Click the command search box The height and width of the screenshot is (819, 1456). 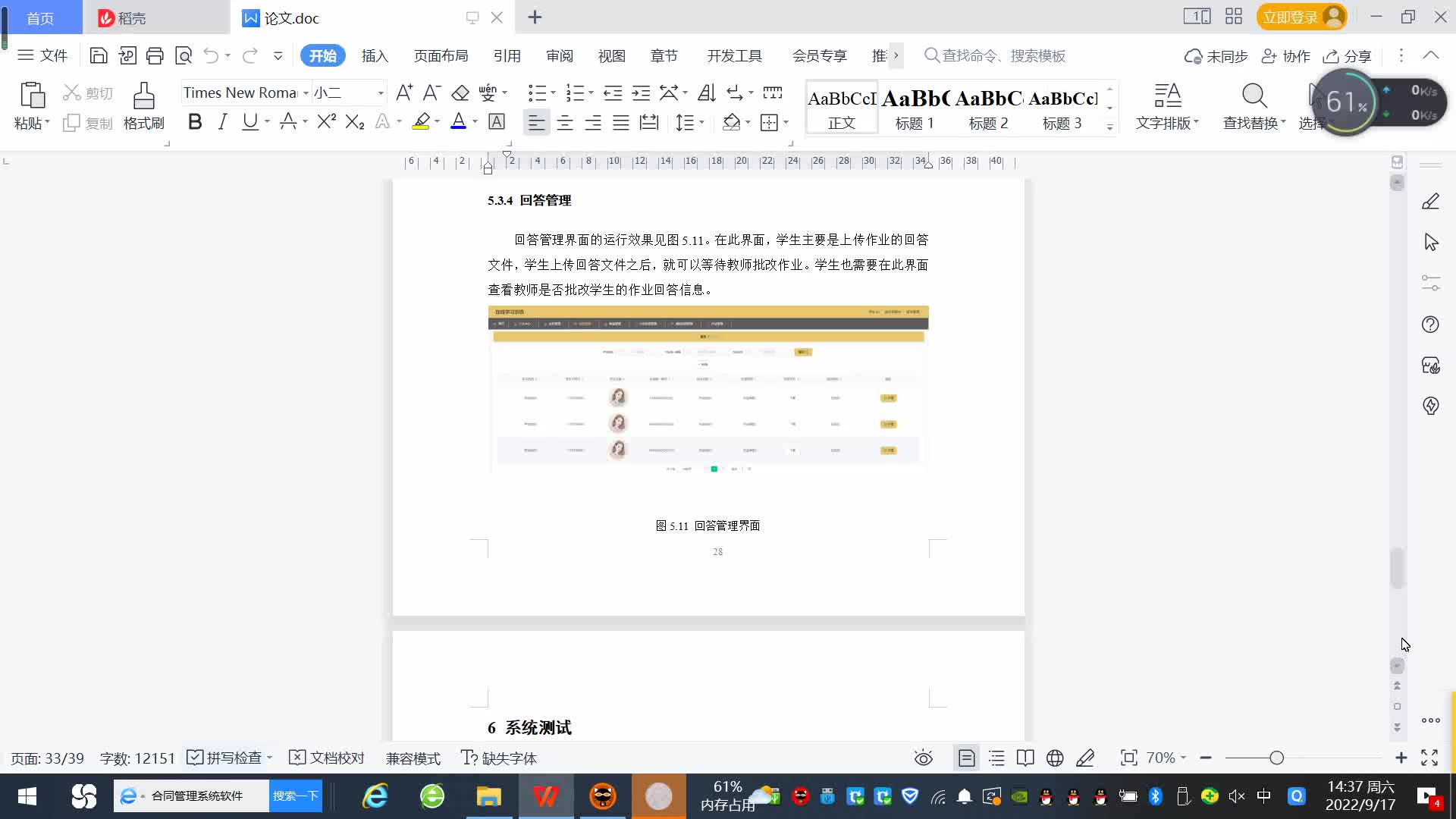(x=1003, y=55)
